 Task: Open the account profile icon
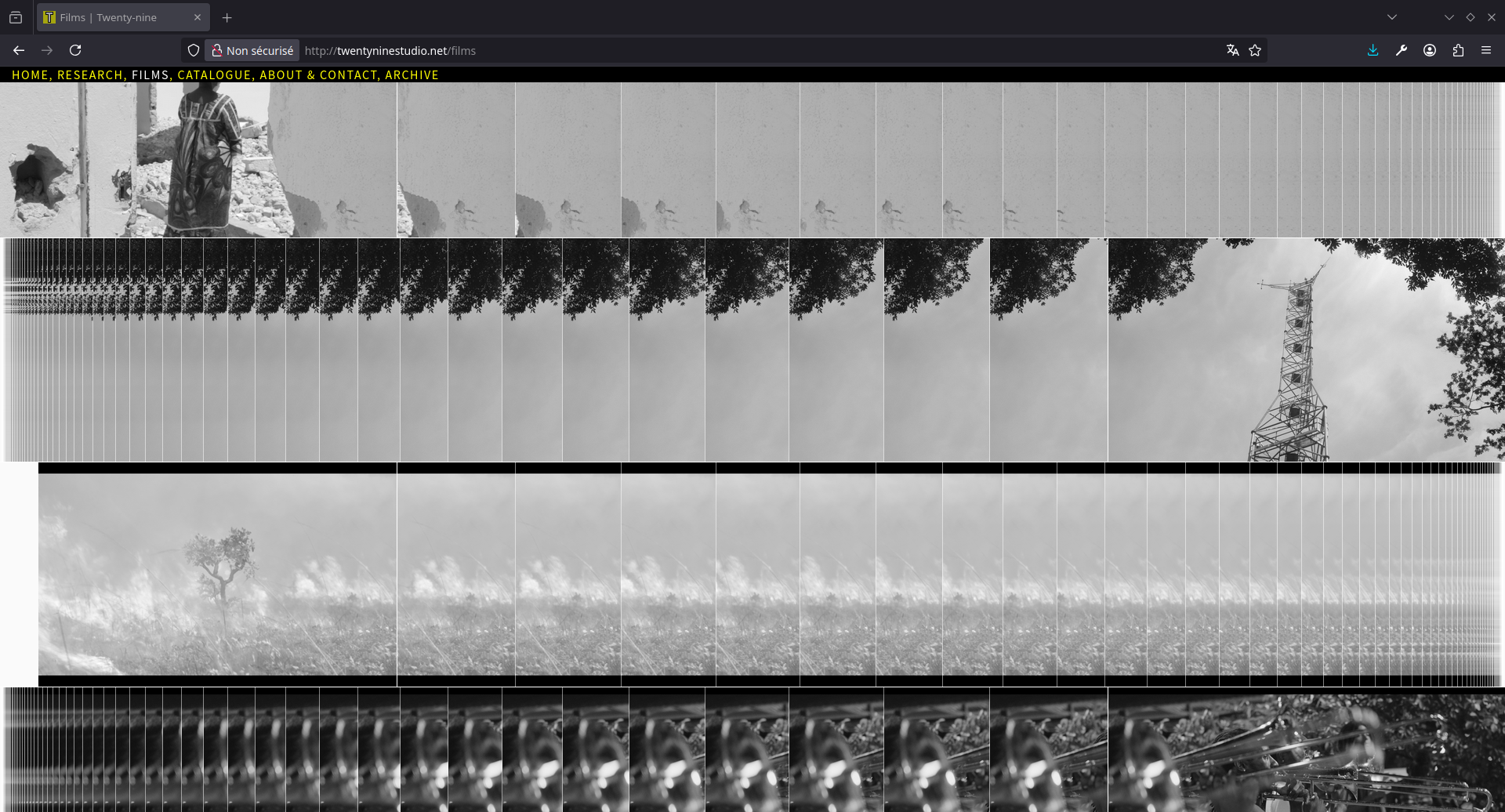point(1430,50)
